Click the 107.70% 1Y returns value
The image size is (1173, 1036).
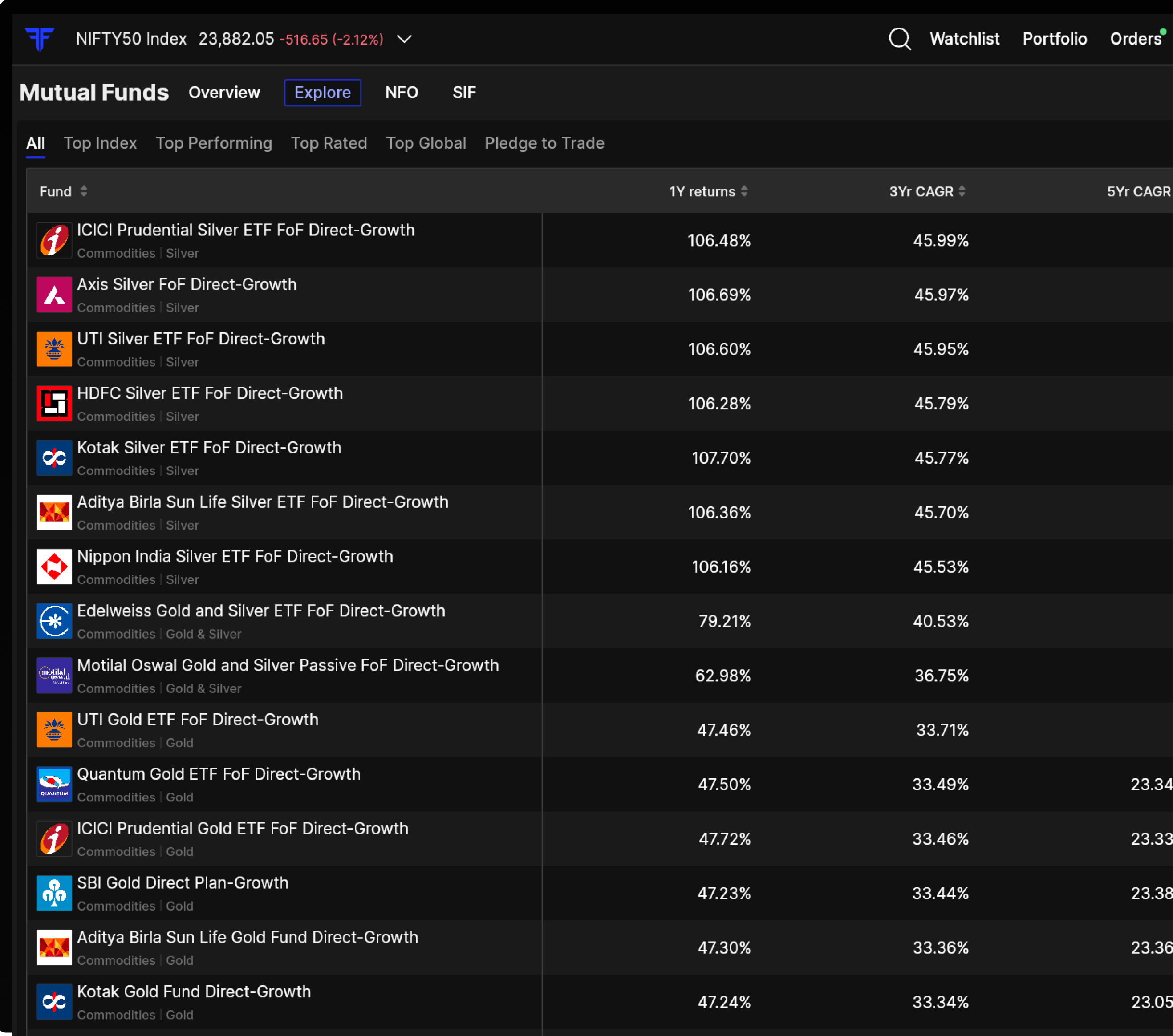[721, 458]
